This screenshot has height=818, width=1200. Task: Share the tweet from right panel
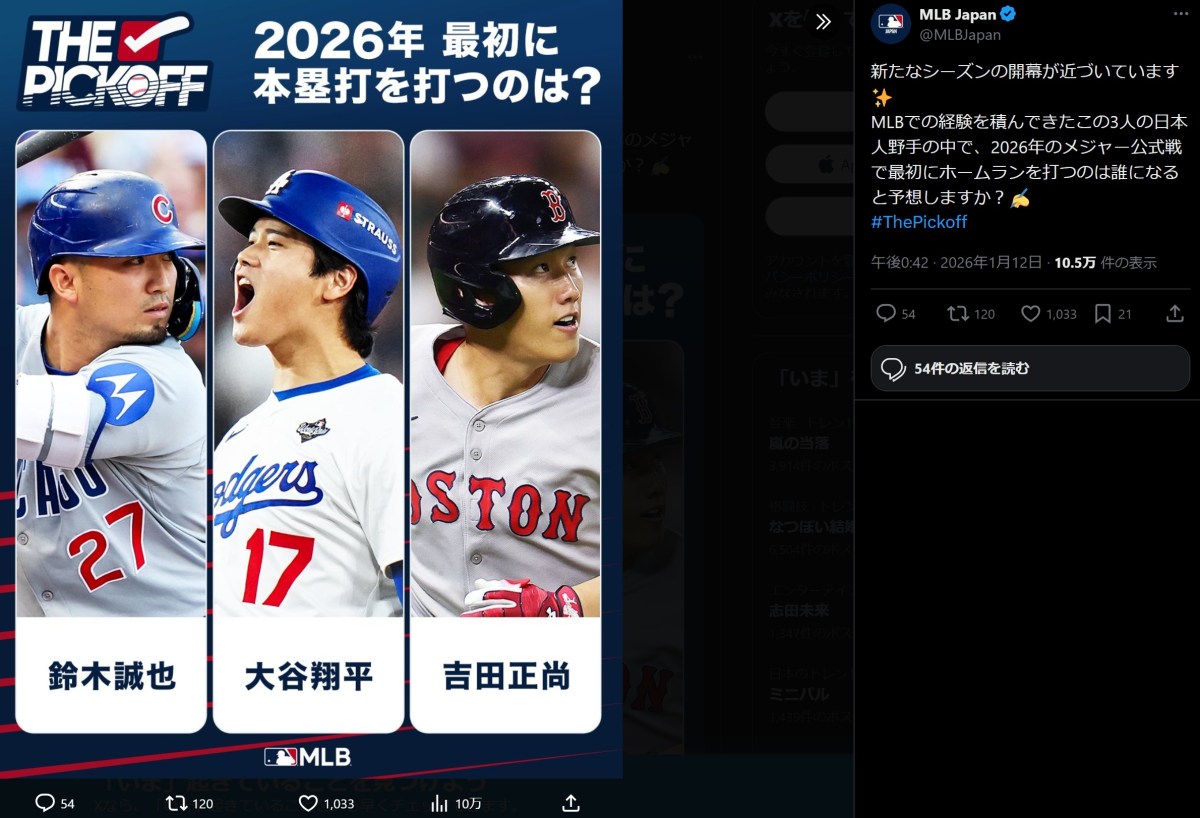[x=1175, y=314]
